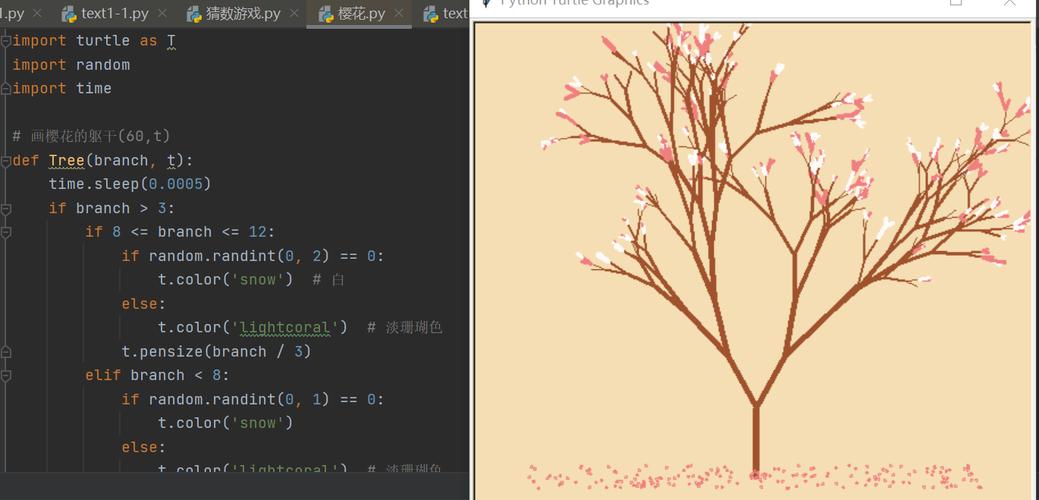The height and width of the screenshot is (500, 1039).
Task: Click the comment '# 淡珊瑚色' beside the underlined lightcoral
Action: (x=404, y=328)
